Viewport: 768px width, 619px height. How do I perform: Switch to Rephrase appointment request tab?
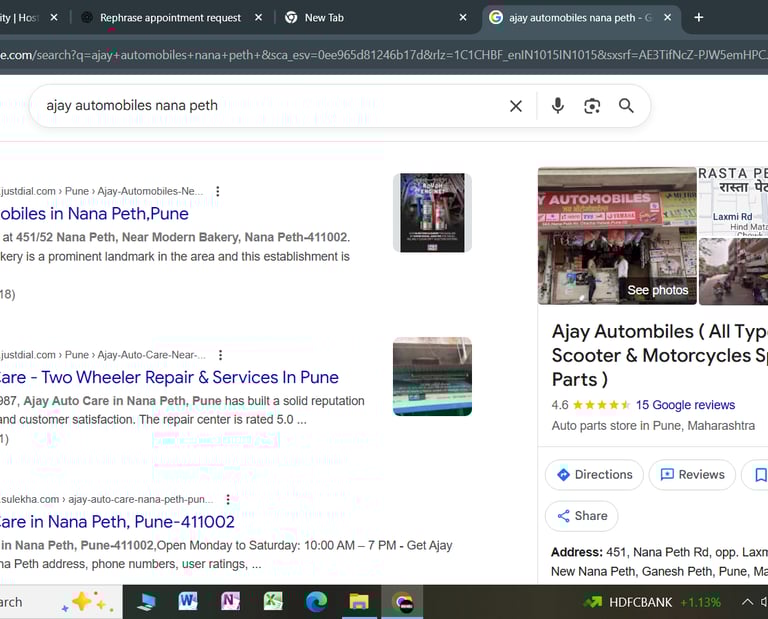coord(169,18)
